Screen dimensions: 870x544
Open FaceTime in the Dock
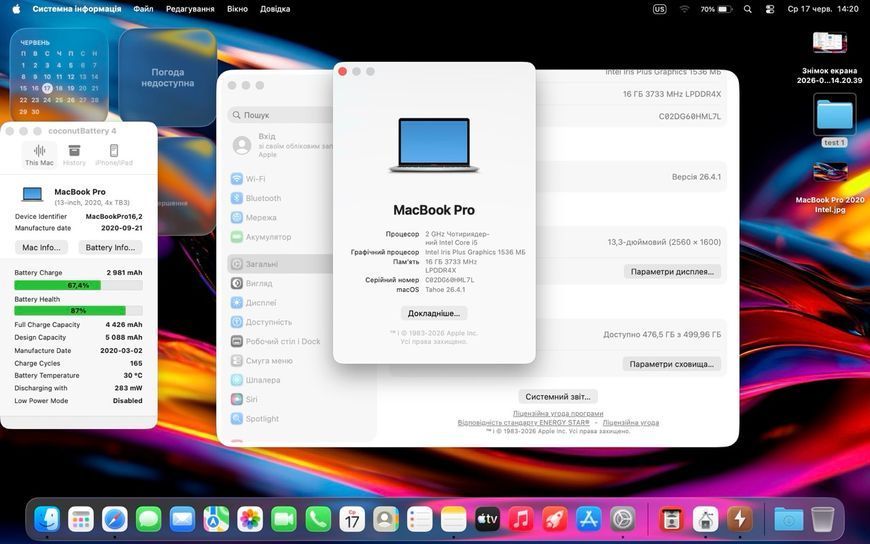click(284, 520)
